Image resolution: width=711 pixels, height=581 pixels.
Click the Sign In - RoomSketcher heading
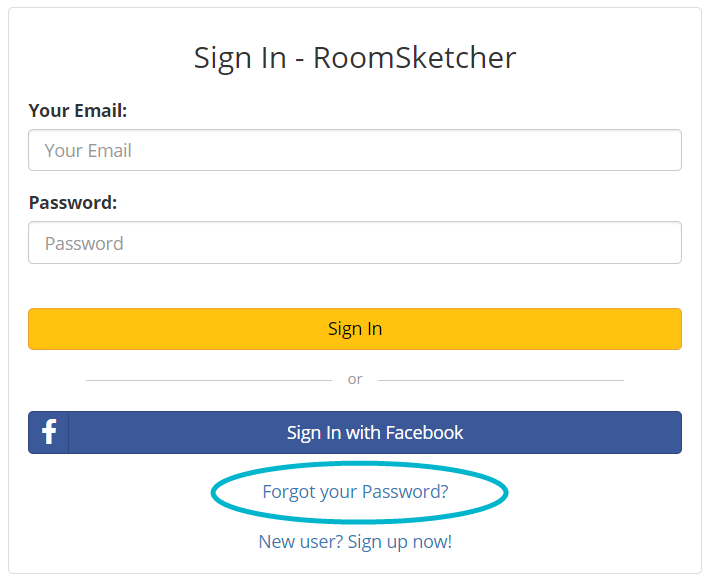(x=355, y=58)
